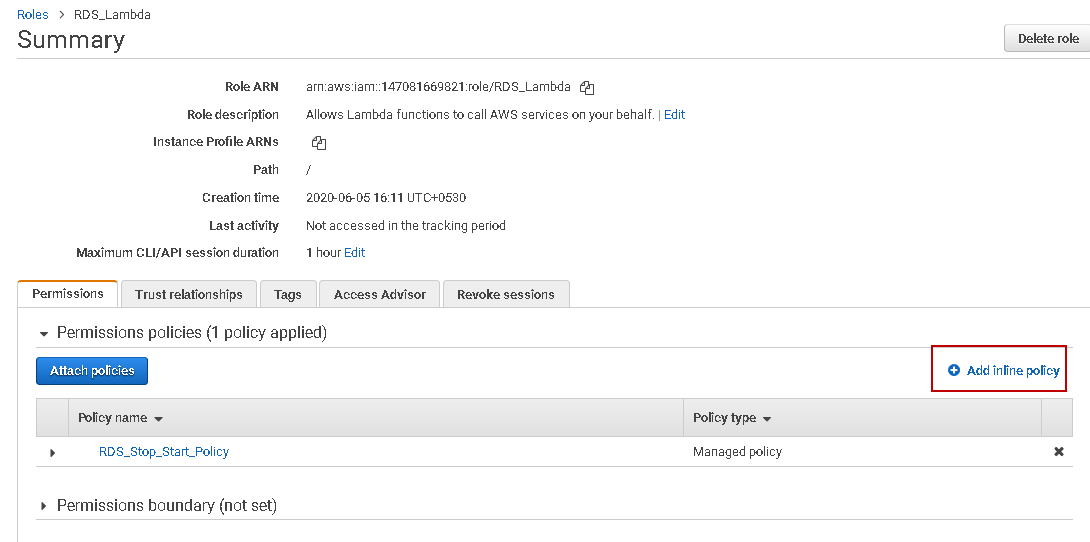Open the Add inline policy link

pos(1013,371)
